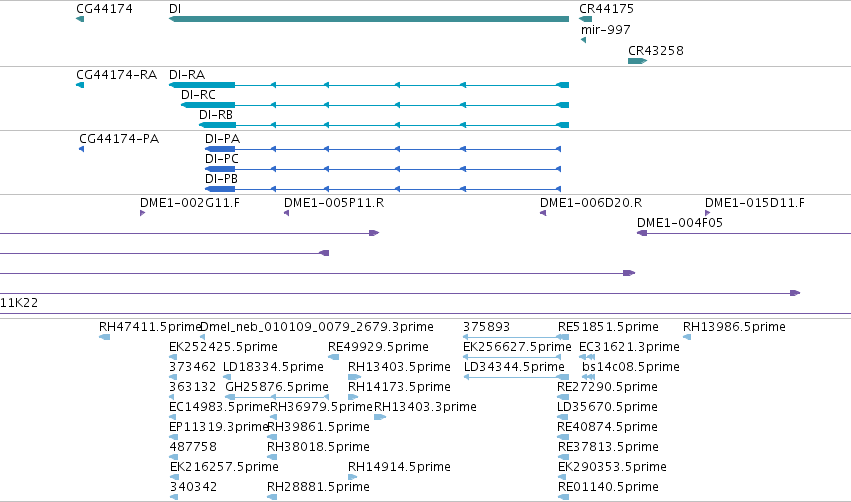The height and width of the screenshot is (502, 851).
Task: Open EST RE40874.5prime
Action: pos(607,428)
